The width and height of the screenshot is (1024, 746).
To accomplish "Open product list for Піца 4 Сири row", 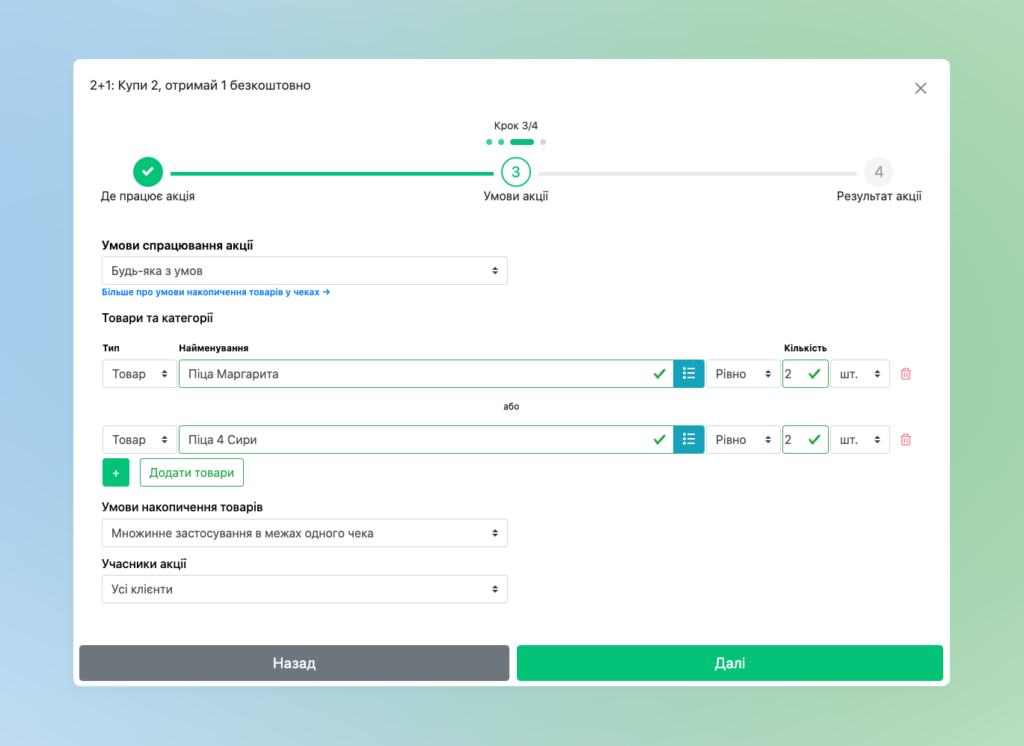I will [688, 440].
